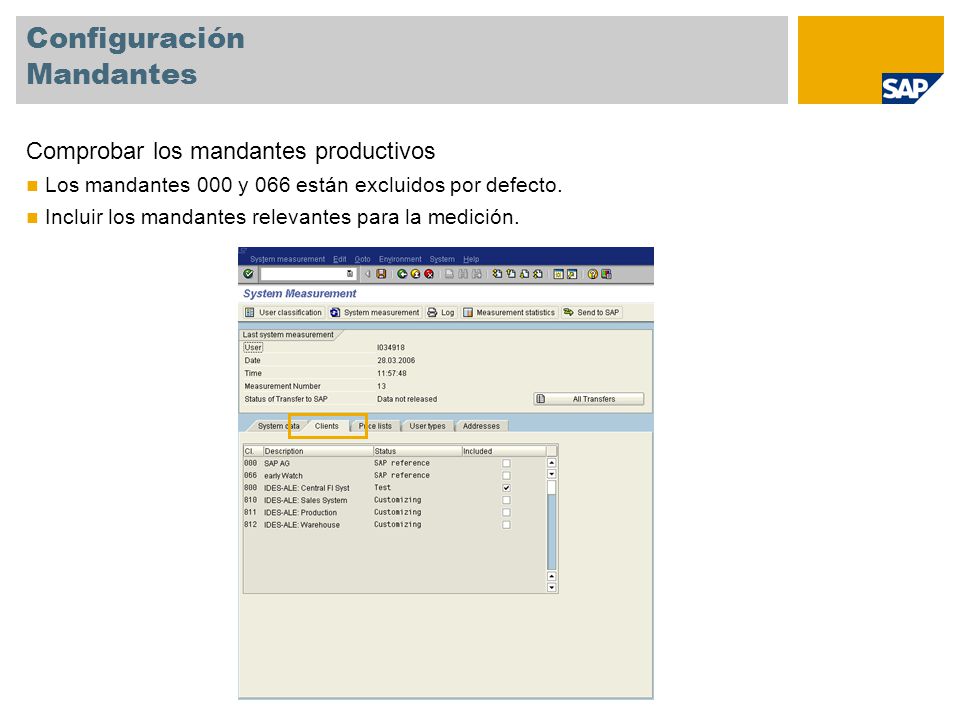960x720 pixels.
Task: Open the Log button with printer icon
Action: pos(441,312)
